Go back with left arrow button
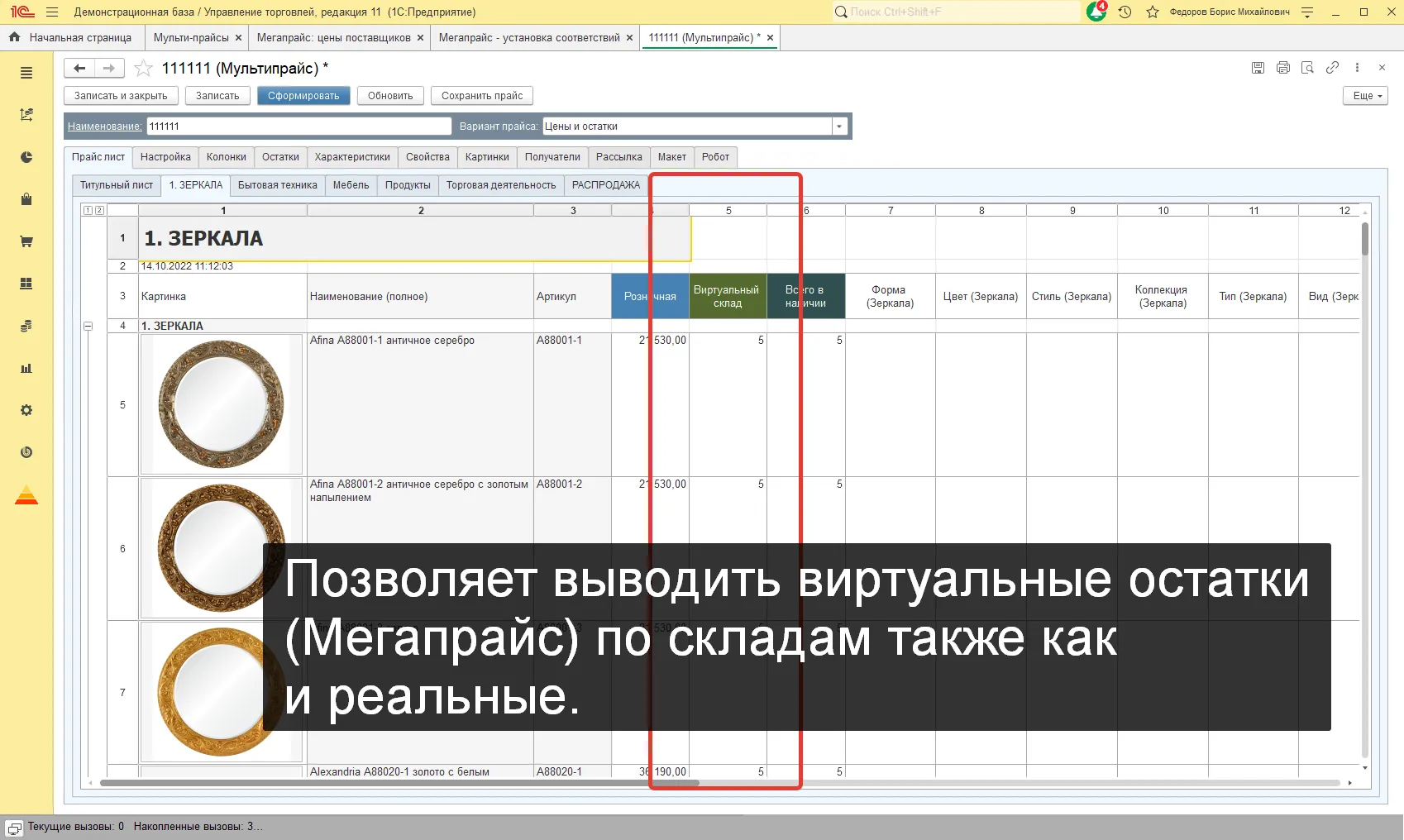This screenshot has width=1404, height=840. (79, 68)
